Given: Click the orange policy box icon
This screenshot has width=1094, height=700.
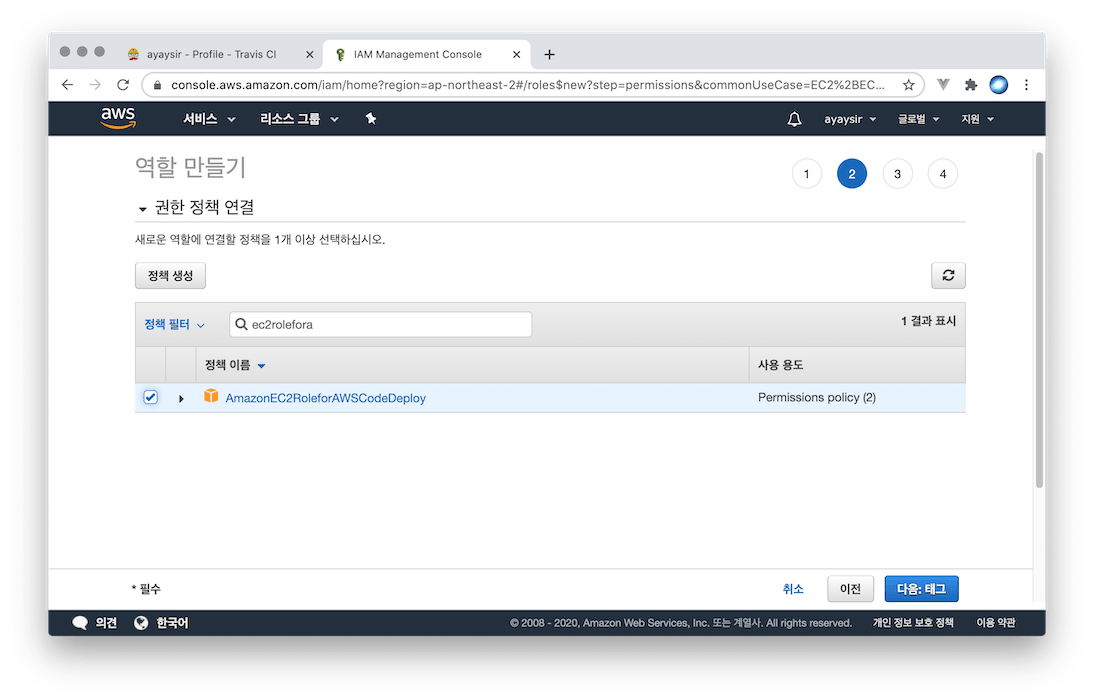Looking at the screenshot, I should (x=211, y=397).
